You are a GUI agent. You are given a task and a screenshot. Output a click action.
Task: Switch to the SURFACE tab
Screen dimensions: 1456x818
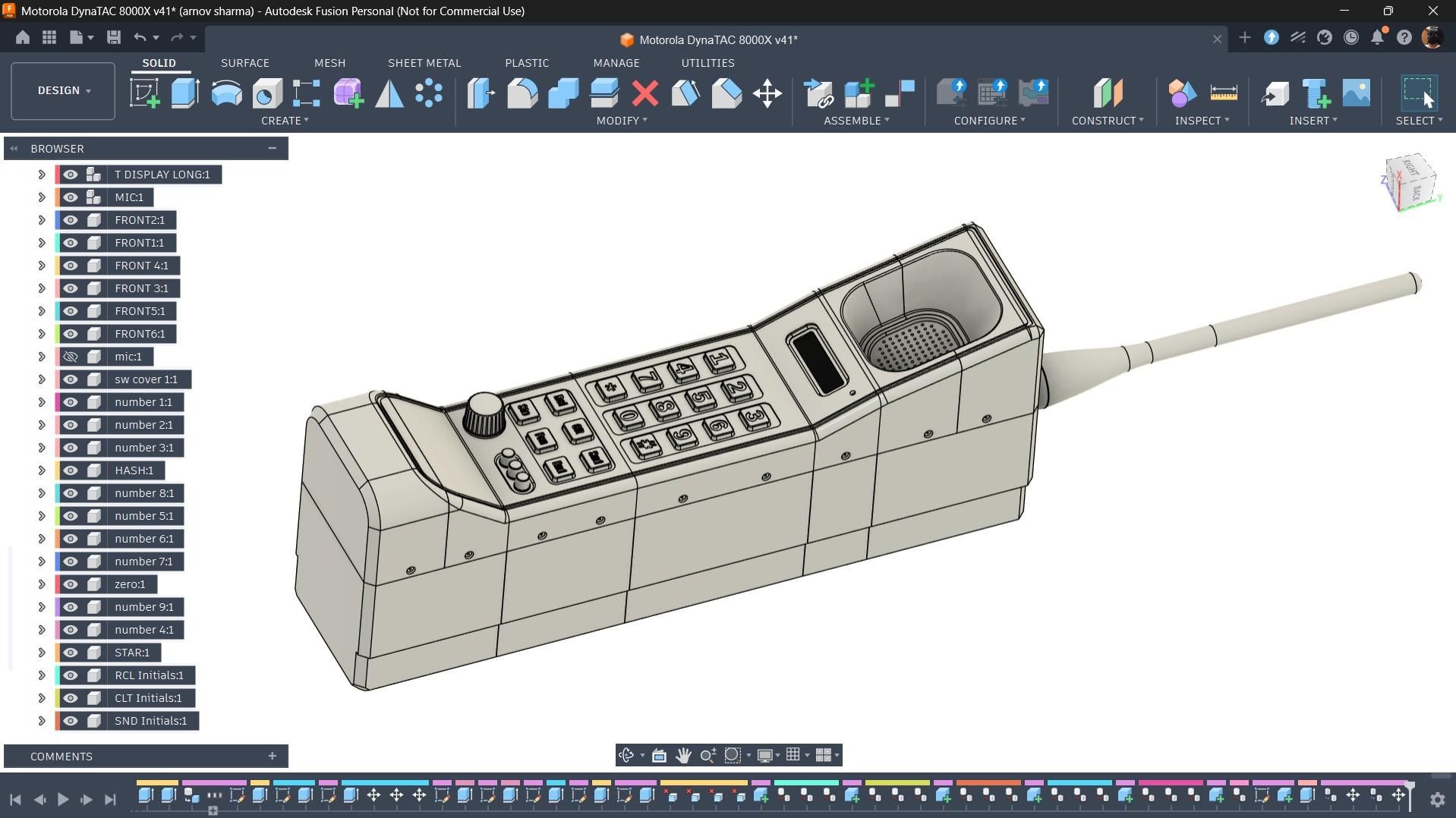point(245,63)
